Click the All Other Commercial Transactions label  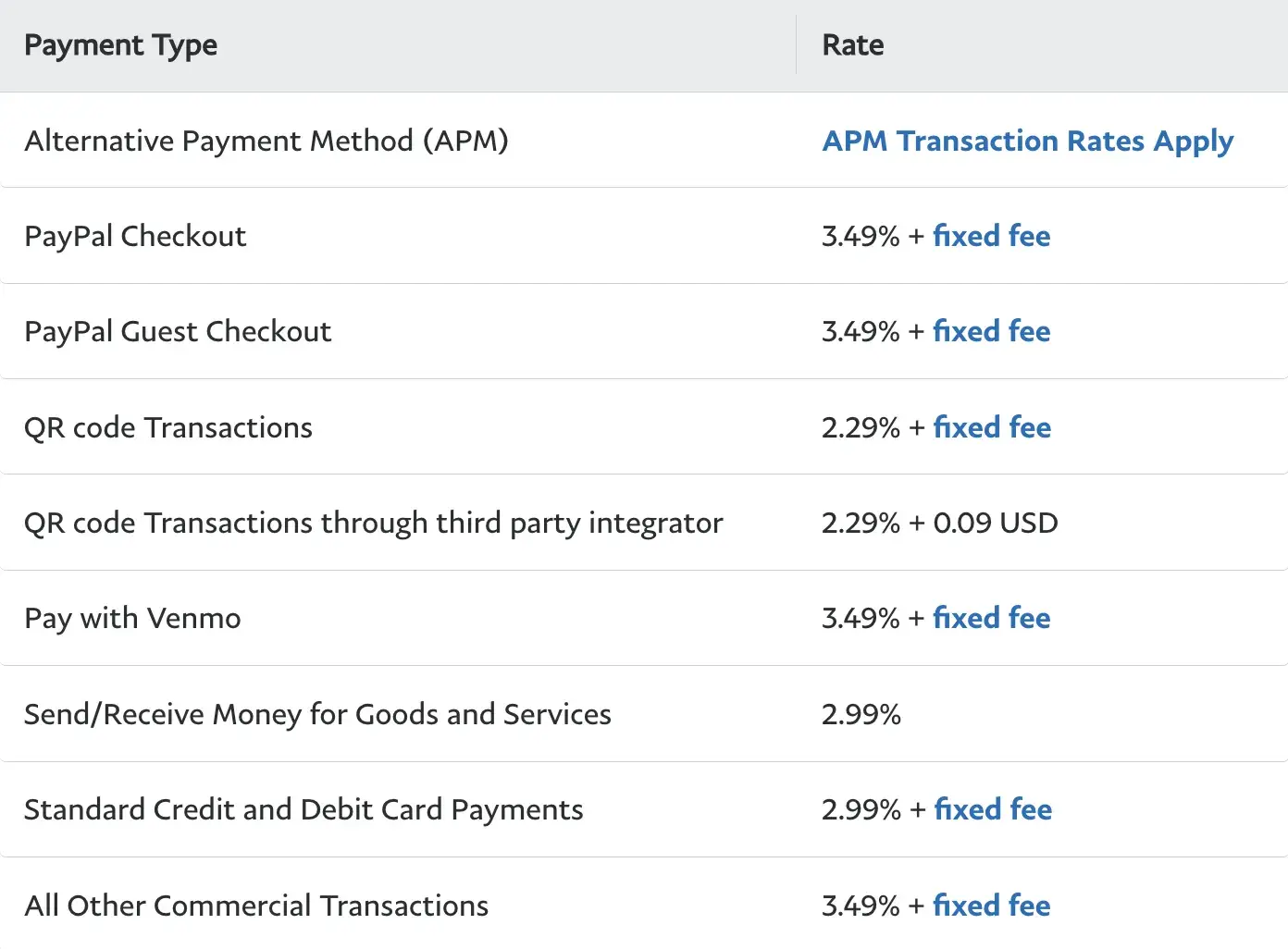[x=256, y=906]
